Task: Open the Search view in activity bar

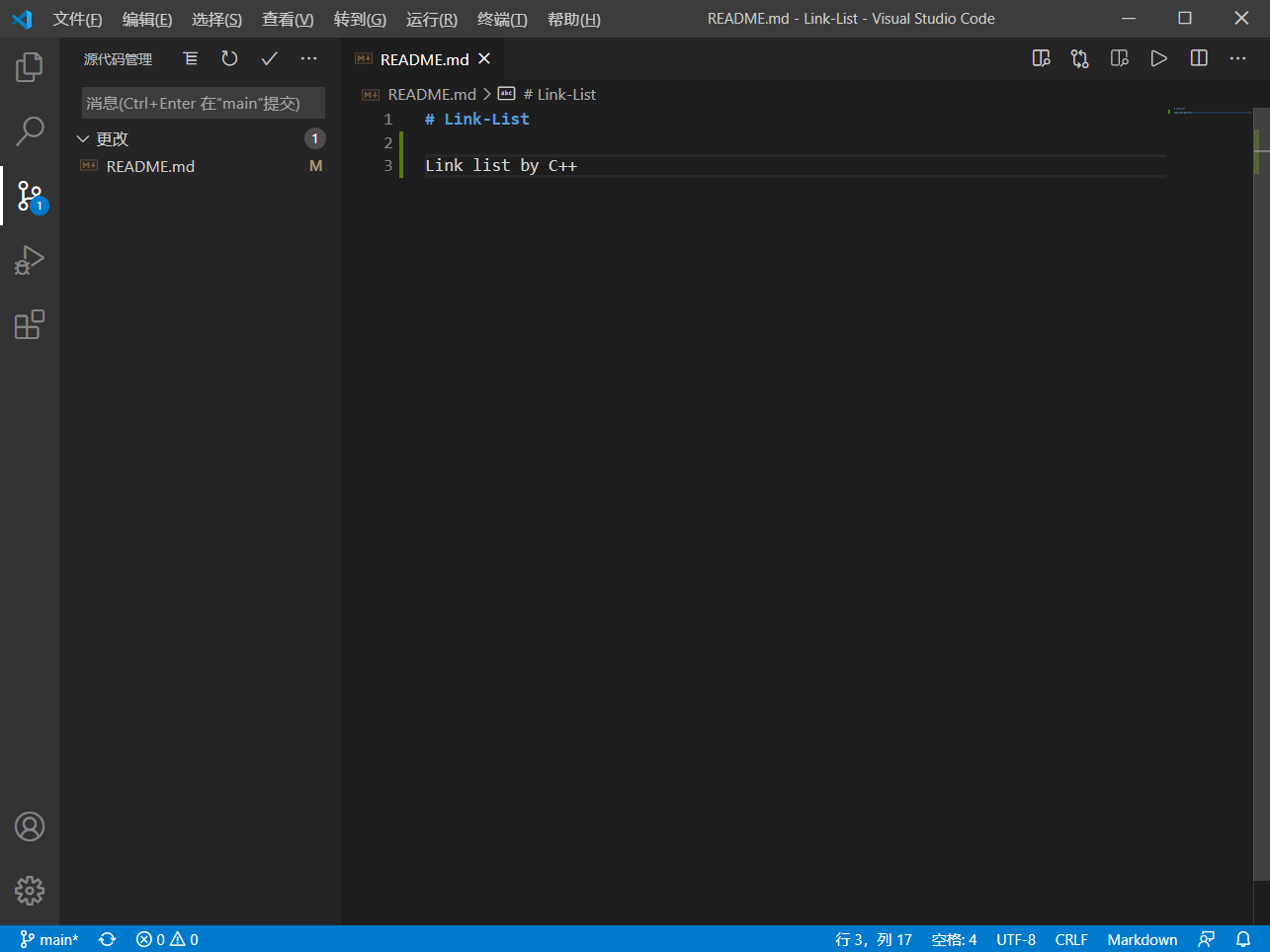Action: pyautogui.click(x=30, y=130)
